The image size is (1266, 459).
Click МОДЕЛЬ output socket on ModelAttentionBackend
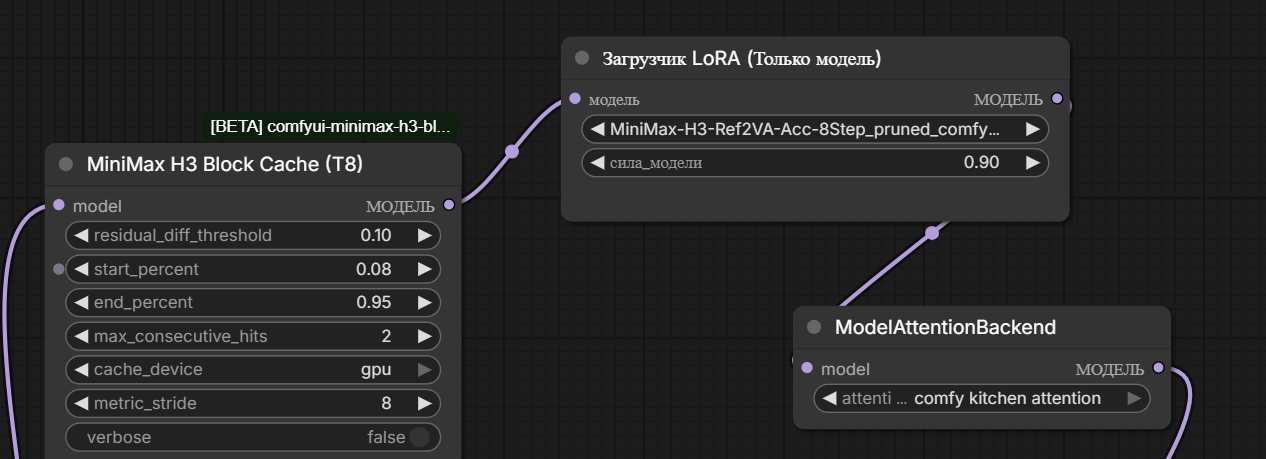1158,368
